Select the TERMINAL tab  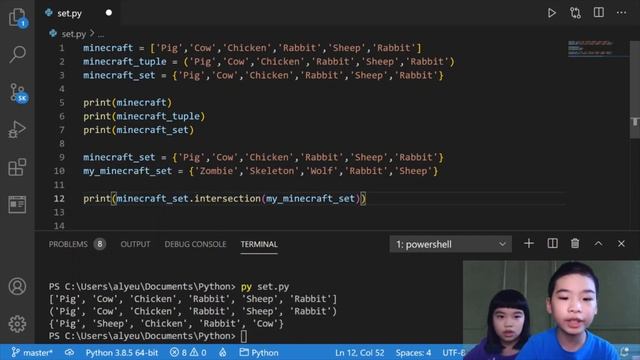259,244
